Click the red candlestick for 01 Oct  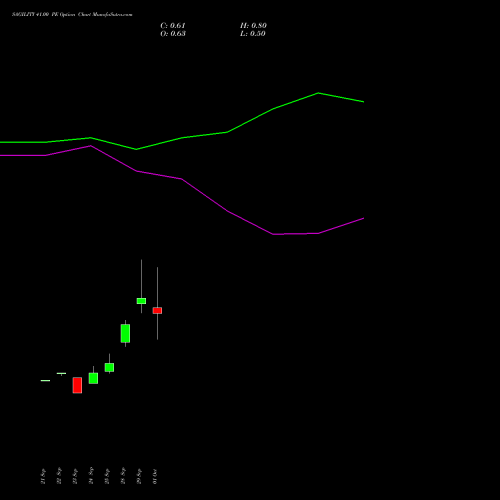coord(157,311)
